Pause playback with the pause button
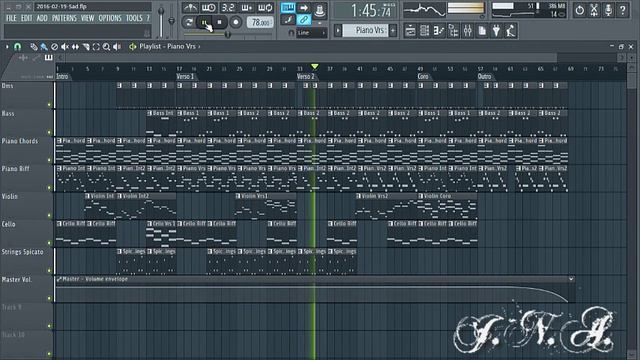The image size is (640, 360). click(x=204, y=22)
